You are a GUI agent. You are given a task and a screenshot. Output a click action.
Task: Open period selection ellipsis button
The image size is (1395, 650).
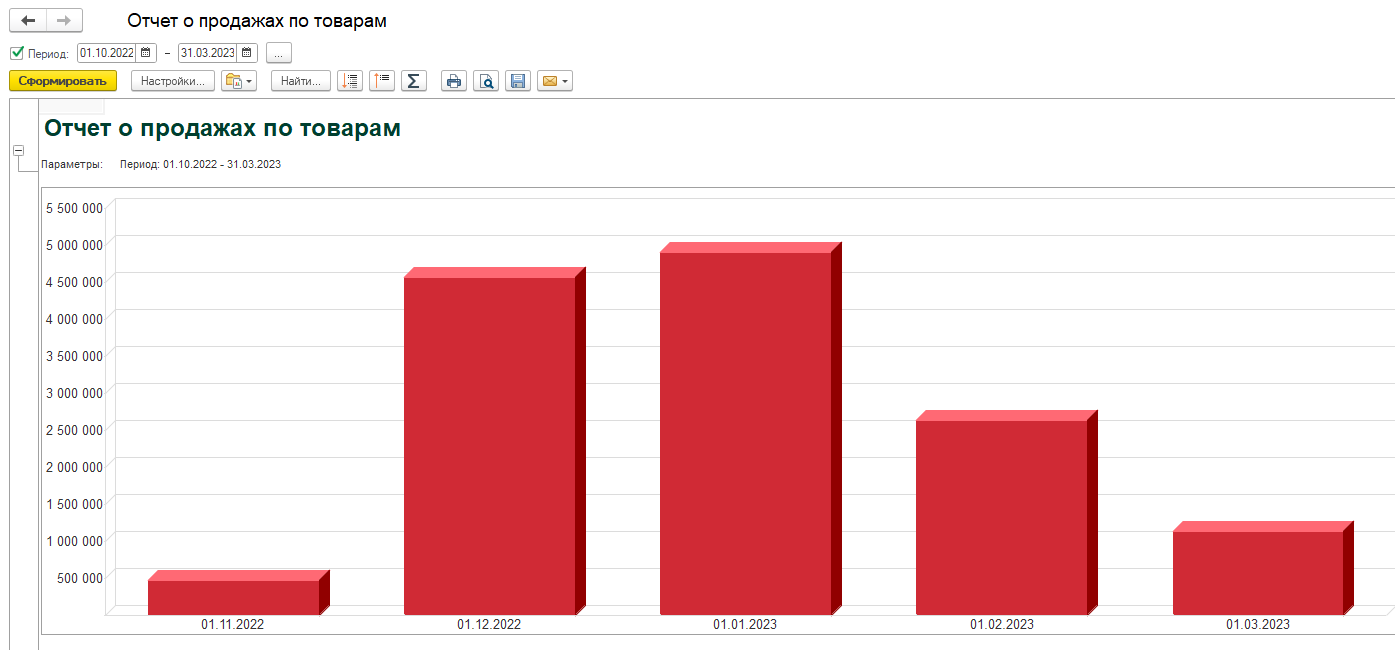pyautogui.click(x=279, y=53)
